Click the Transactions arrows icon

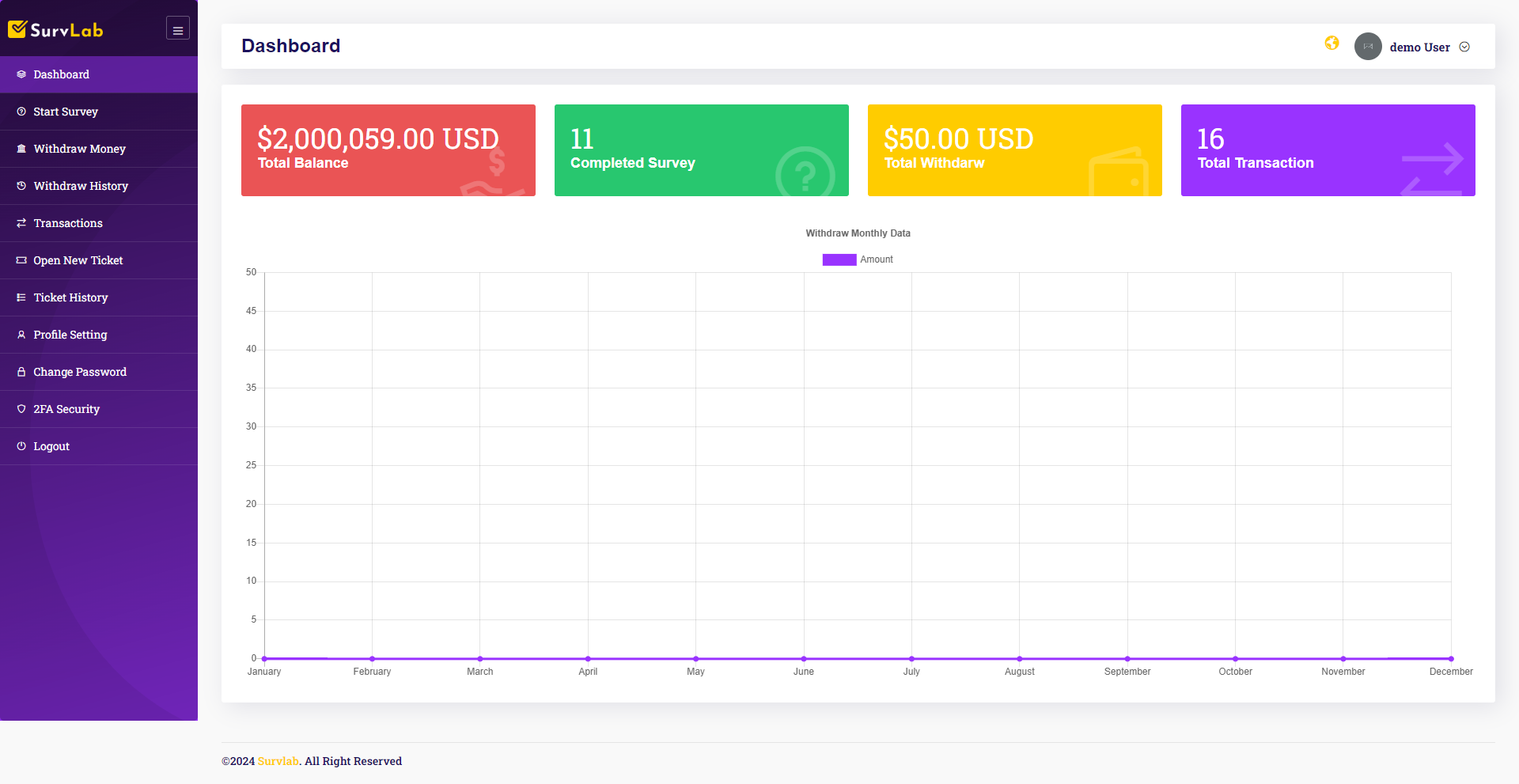coord(21,223)
